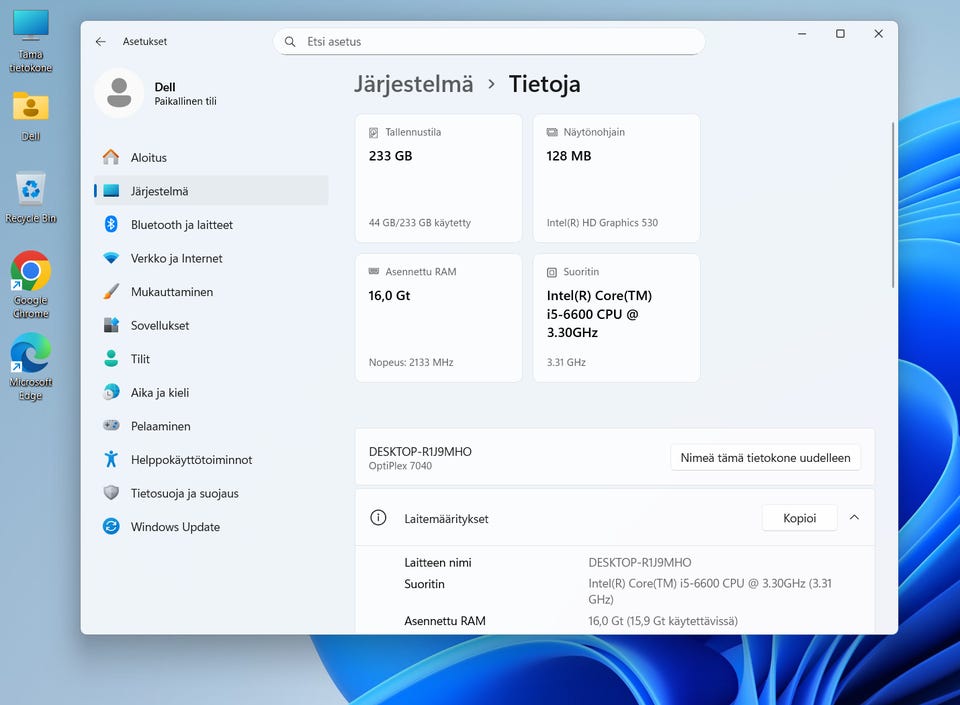The image size is (960, 705).
Task: Open Mukauttaminen paintbrush icon
Action: coord(111,292)
